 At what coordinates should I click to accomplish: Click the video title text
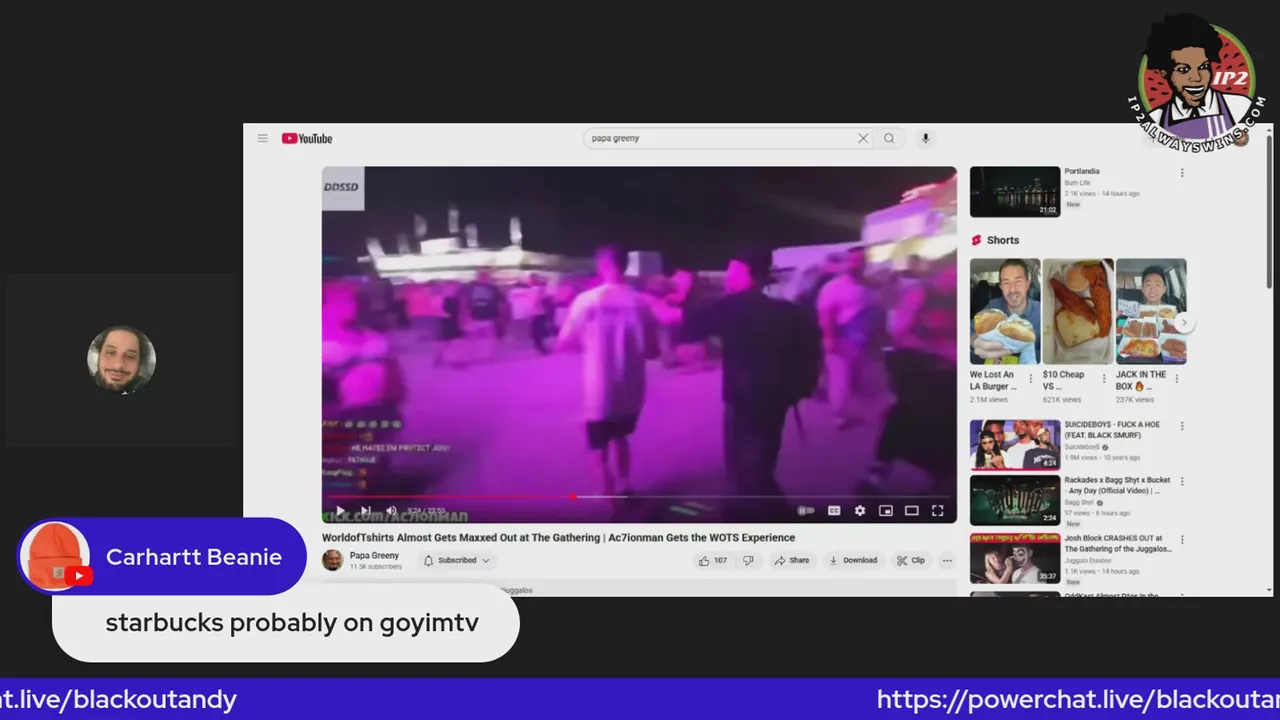click(558, 538)
